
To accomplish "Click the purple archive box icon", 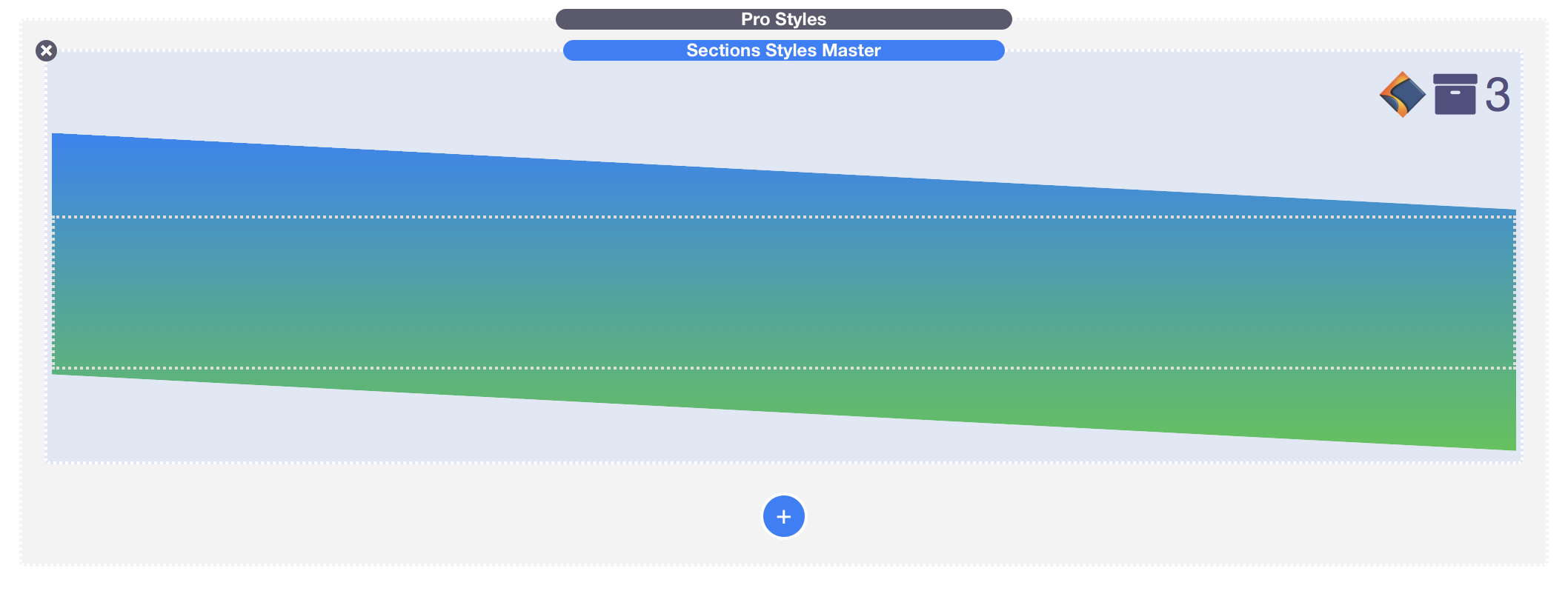I will pos(1455,94).
